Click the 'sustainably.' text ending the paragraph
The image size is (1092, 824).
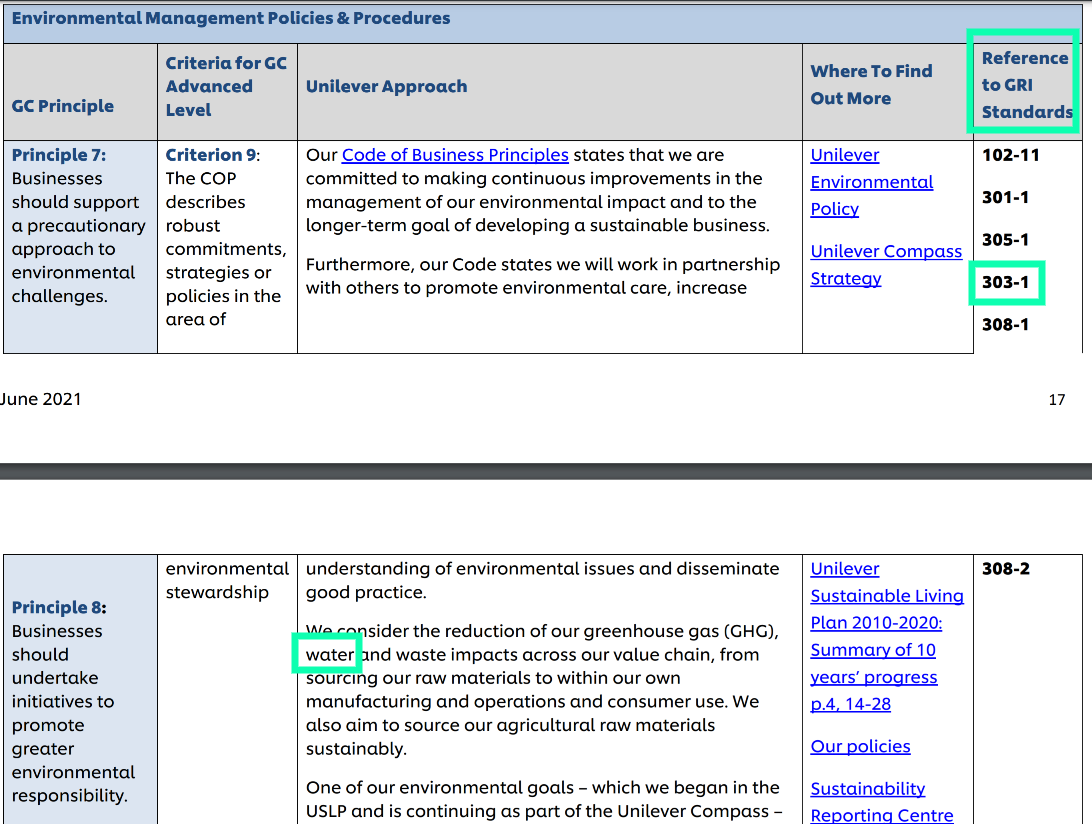(356, 749)
